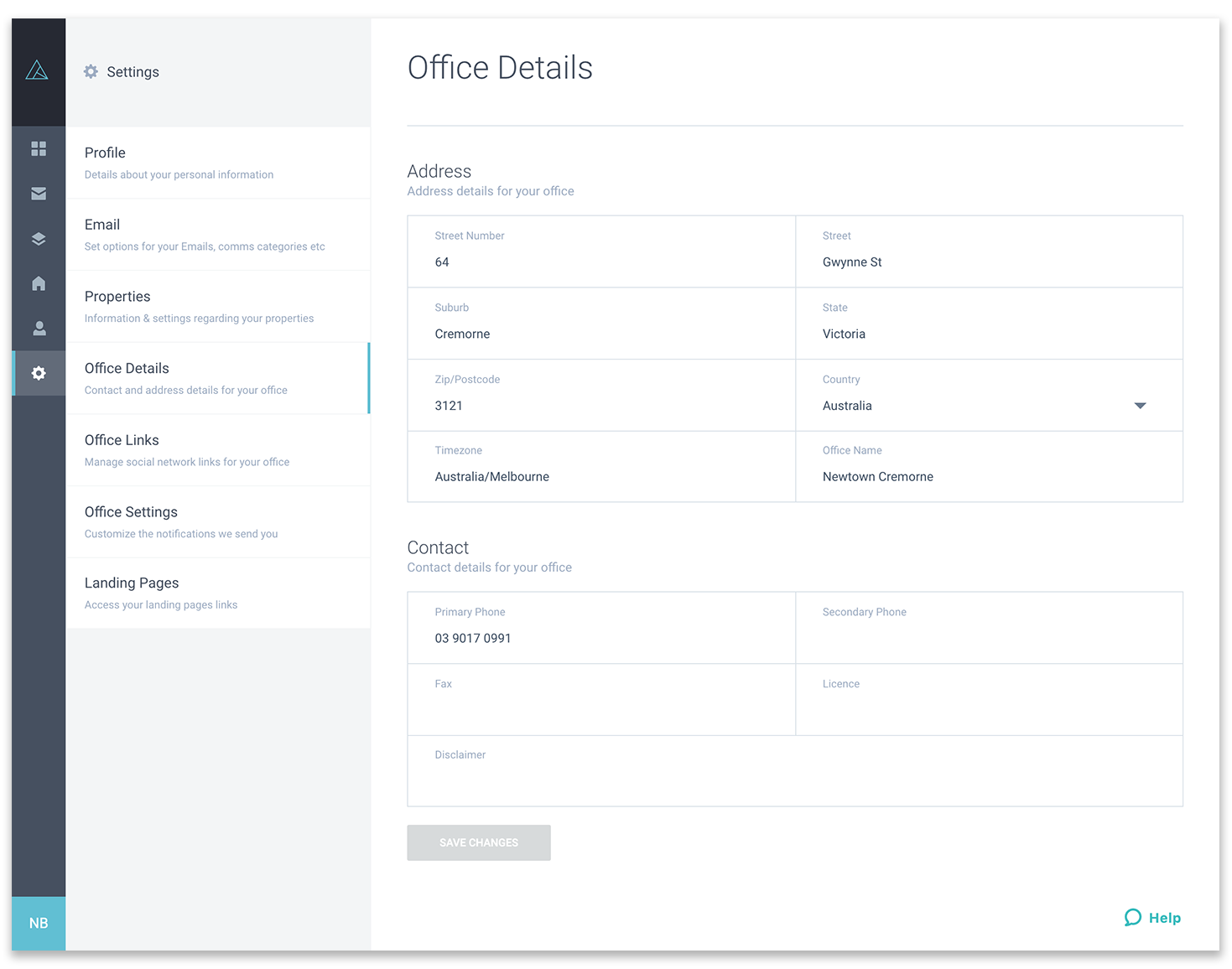Focus the Street Number field
Screen dimensions: 1232x969
601,251
